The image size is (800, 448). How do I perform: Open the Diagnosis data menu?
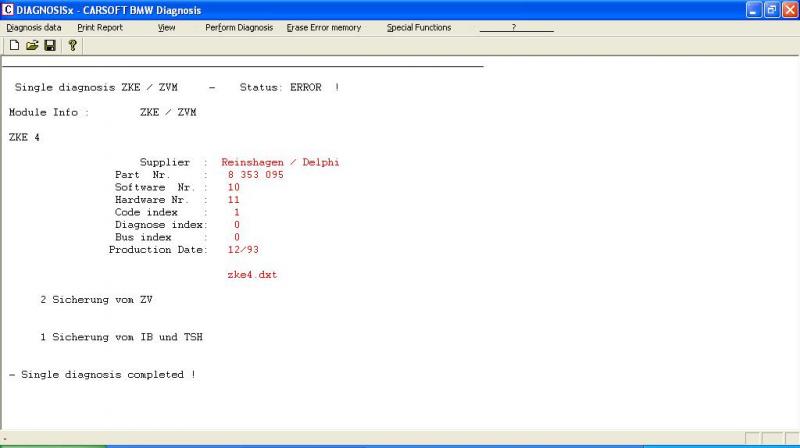pos(33,27)
